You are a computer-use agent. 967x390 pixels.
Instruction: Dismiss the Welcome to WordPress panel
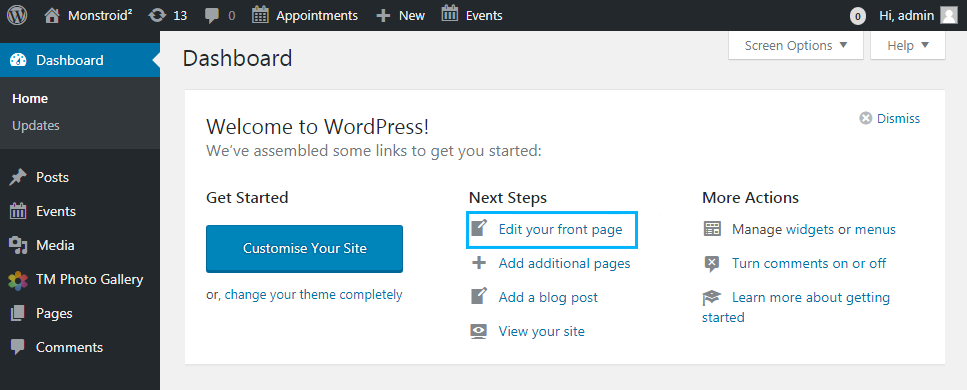tap(898, 118)
